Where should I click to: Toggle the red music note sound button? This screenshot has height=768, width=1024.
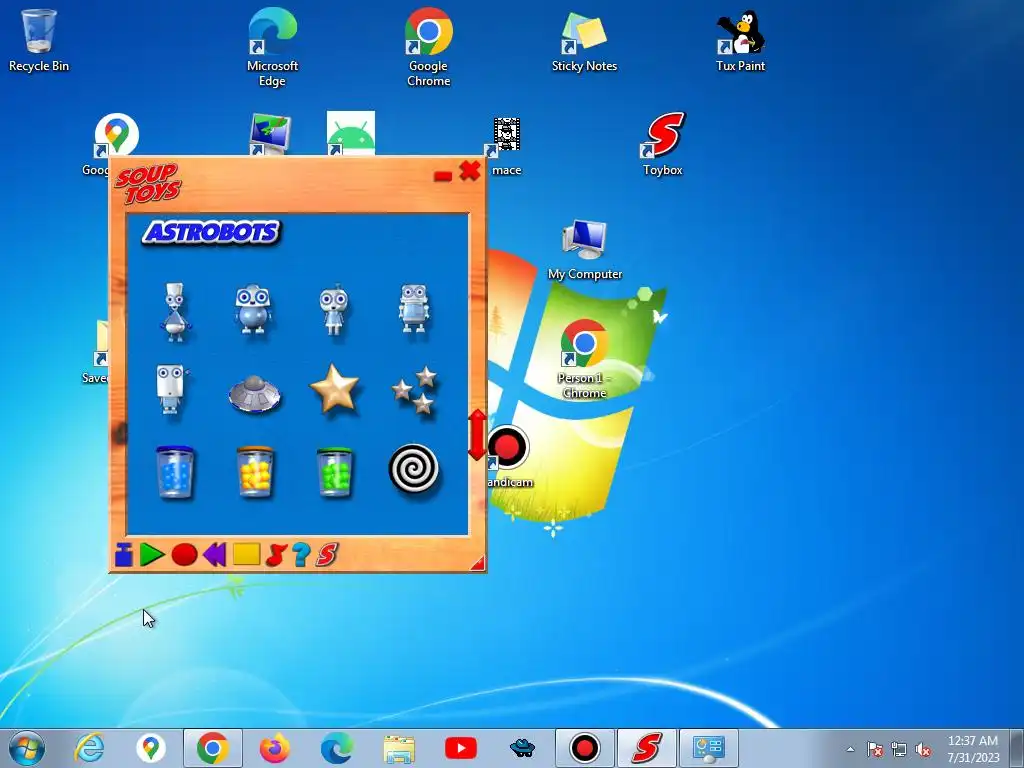[x=276, y=555]
